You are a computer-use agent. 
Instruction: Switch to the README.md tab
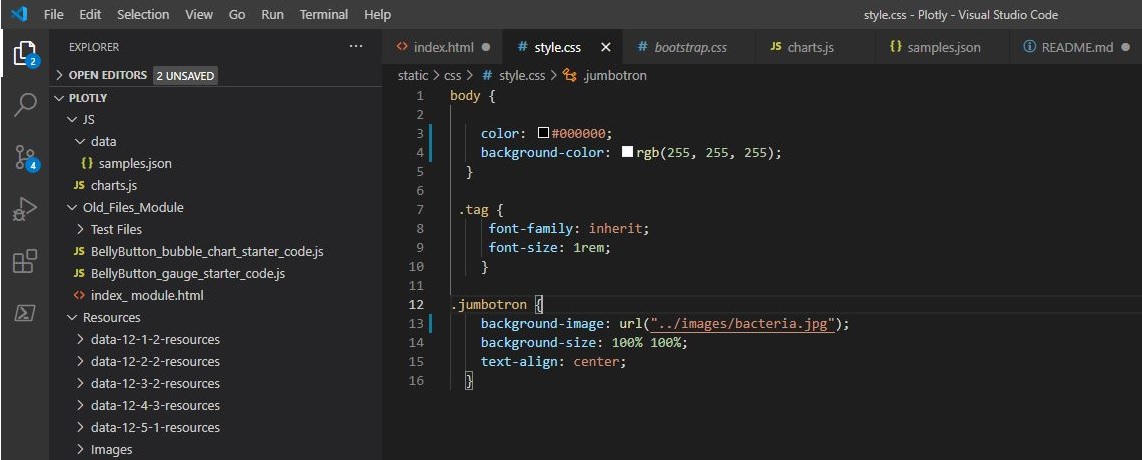pyautogui.click(x=1077, y=47)
